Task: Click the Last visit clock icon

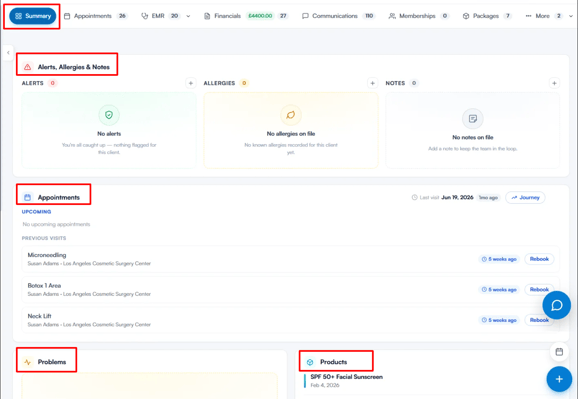Action: point(414,198)
